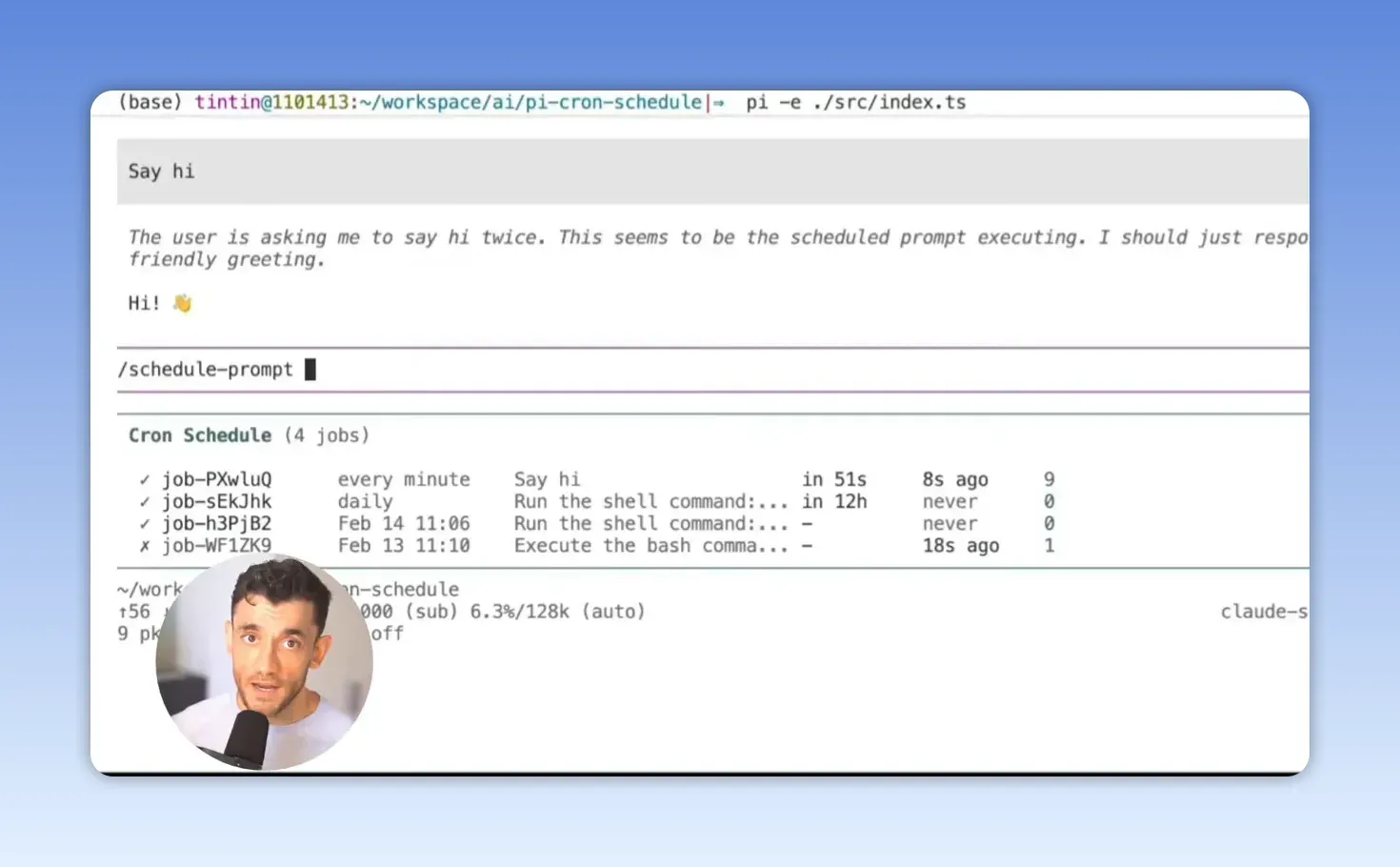Select job ID job-h3PjB2
Image resolution: width=1400 pixels, height=867 pixels.
217,523
